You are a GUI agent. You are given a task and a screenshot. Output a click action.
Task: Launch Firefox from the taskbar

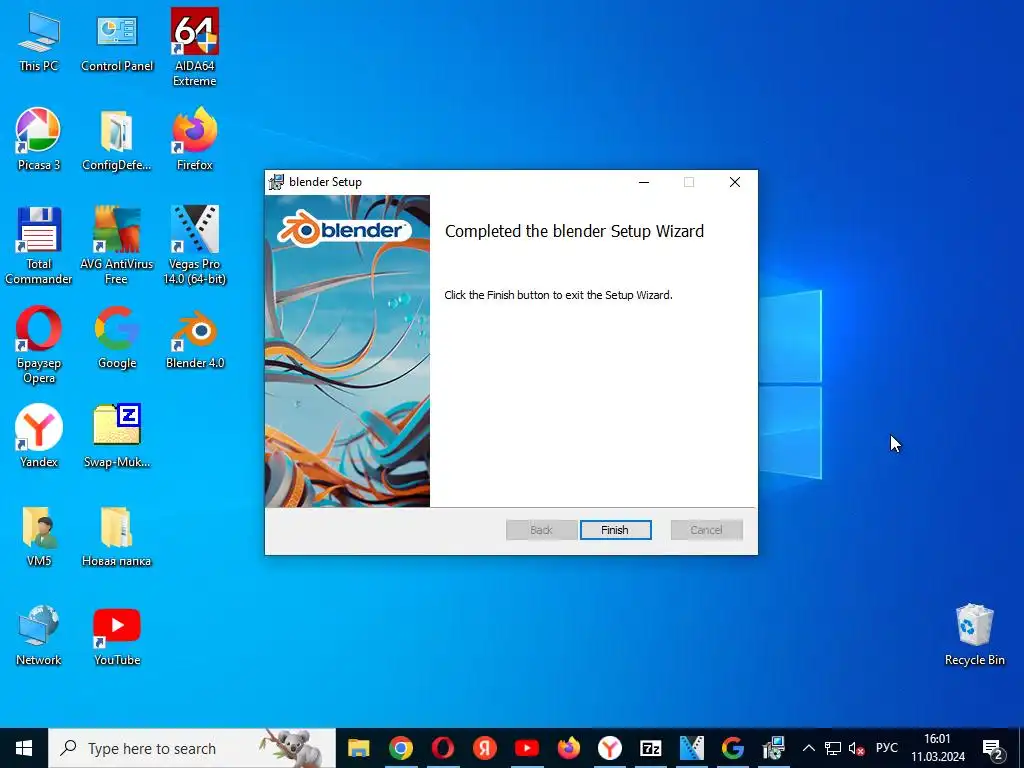point(568,748)
